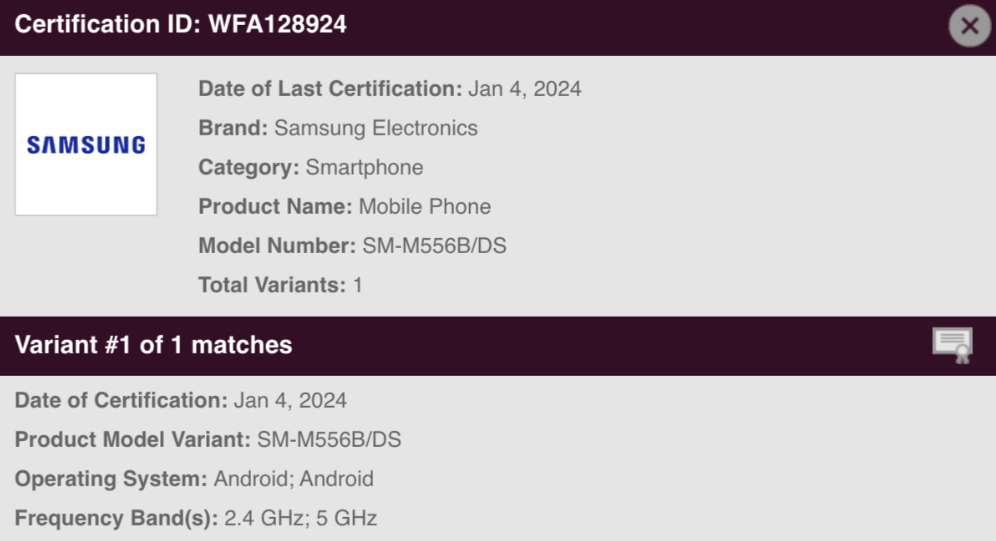Click the Mobile Phone product name value
Viewport: 996px width, 541px height.
click(425, 207)
